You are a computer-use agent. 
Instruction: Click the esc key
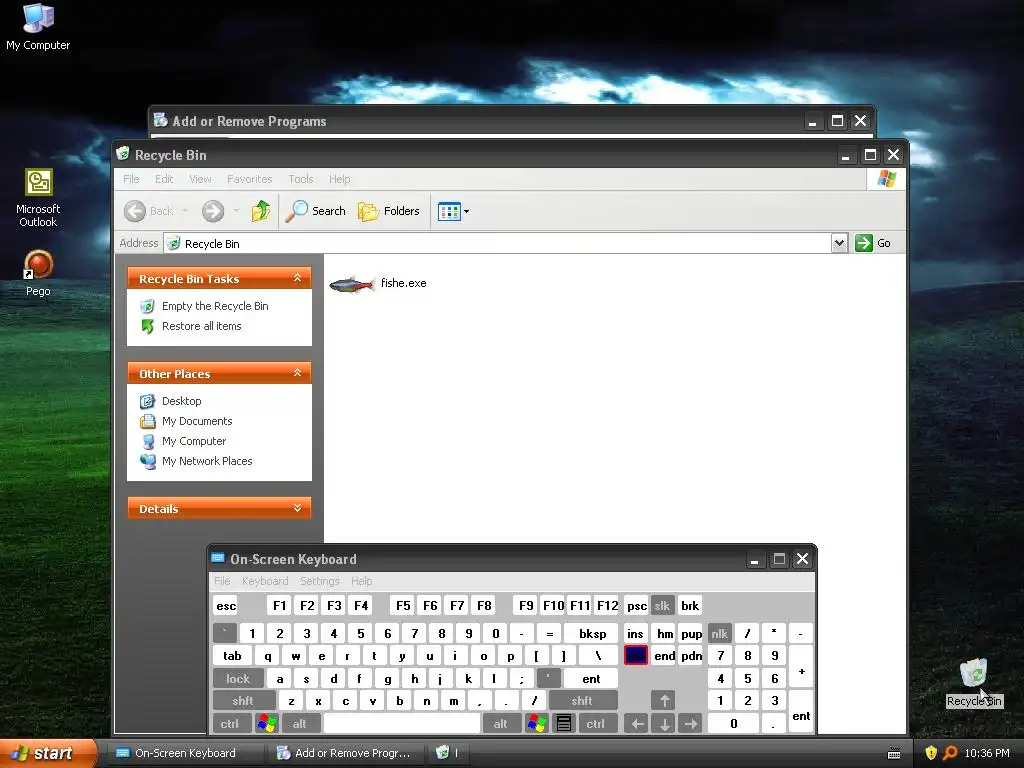click(226, 605)
